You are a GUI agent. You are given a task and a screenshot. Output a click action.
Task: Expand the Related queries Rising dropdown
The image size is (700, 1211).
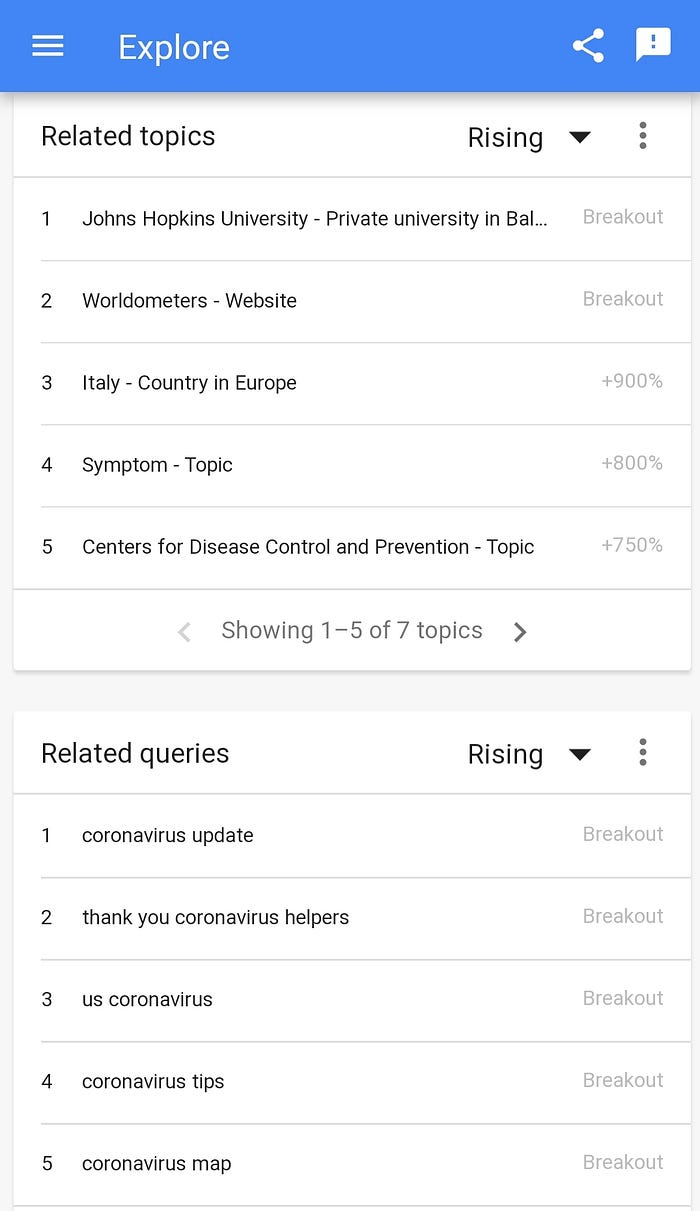coord(529,755)
